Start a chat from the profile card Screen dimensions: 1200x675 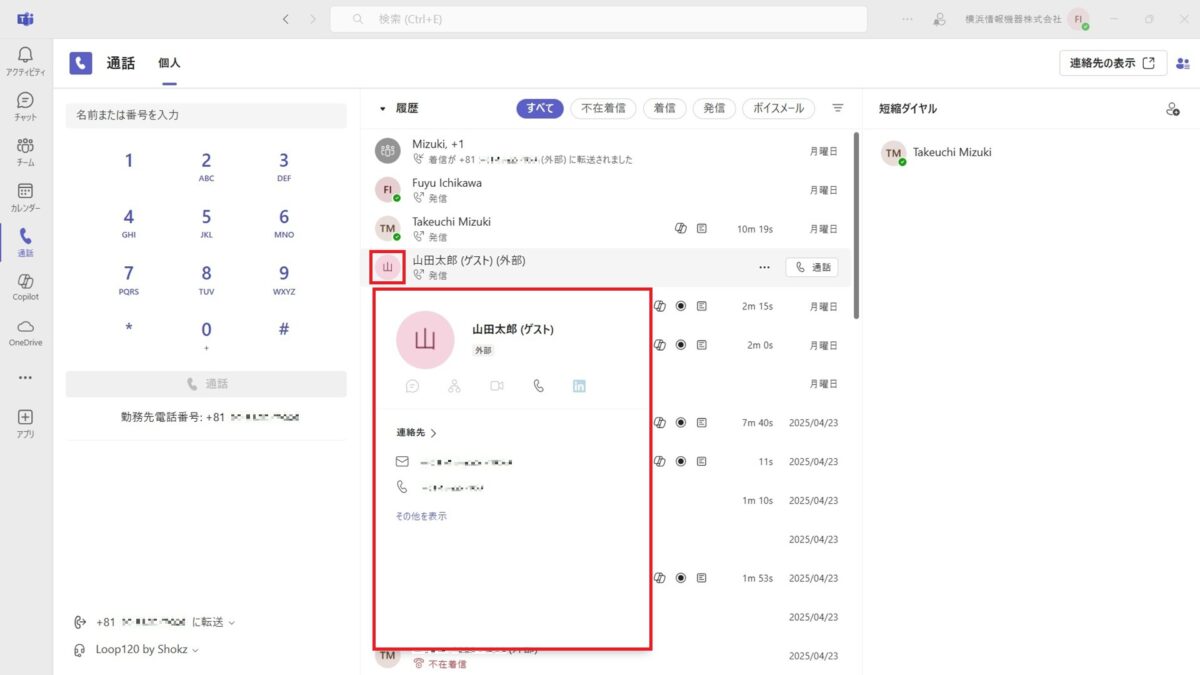tap(413, 385)
